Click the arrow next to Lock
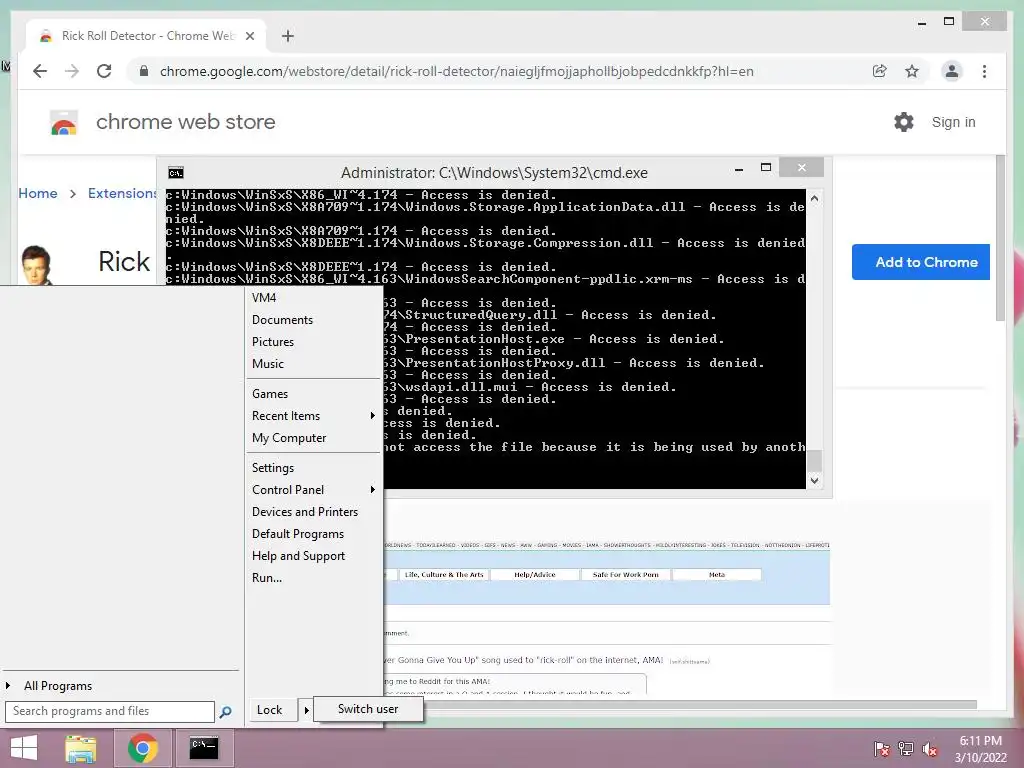This screenshot has height=768, width=1024. (306, 710)
